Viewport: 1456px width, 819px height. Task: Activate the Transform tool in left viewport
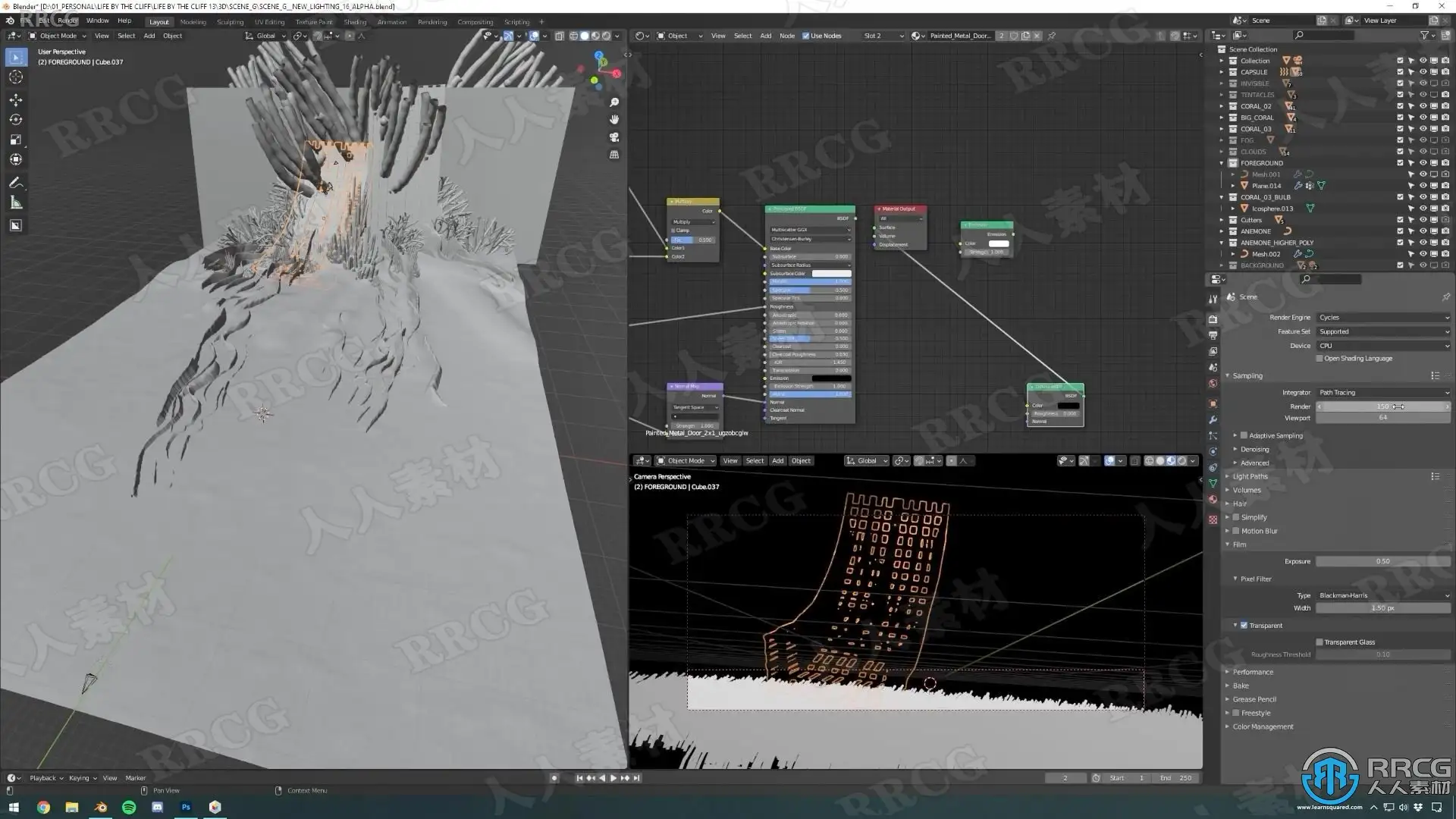[15, 159]
